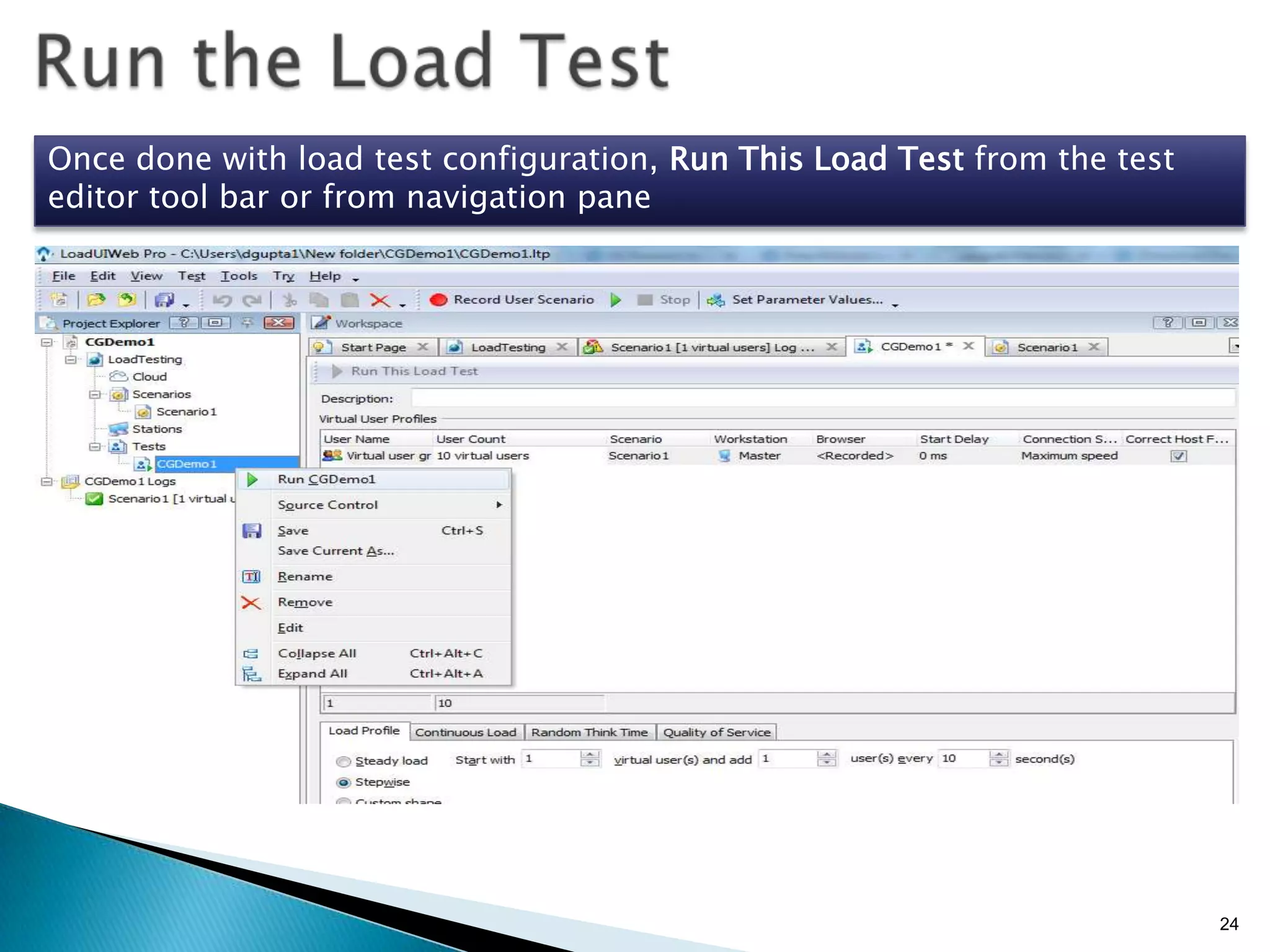Select the Steady load radio button
This screenshot has width=1270, height=952.
point(343,761)
